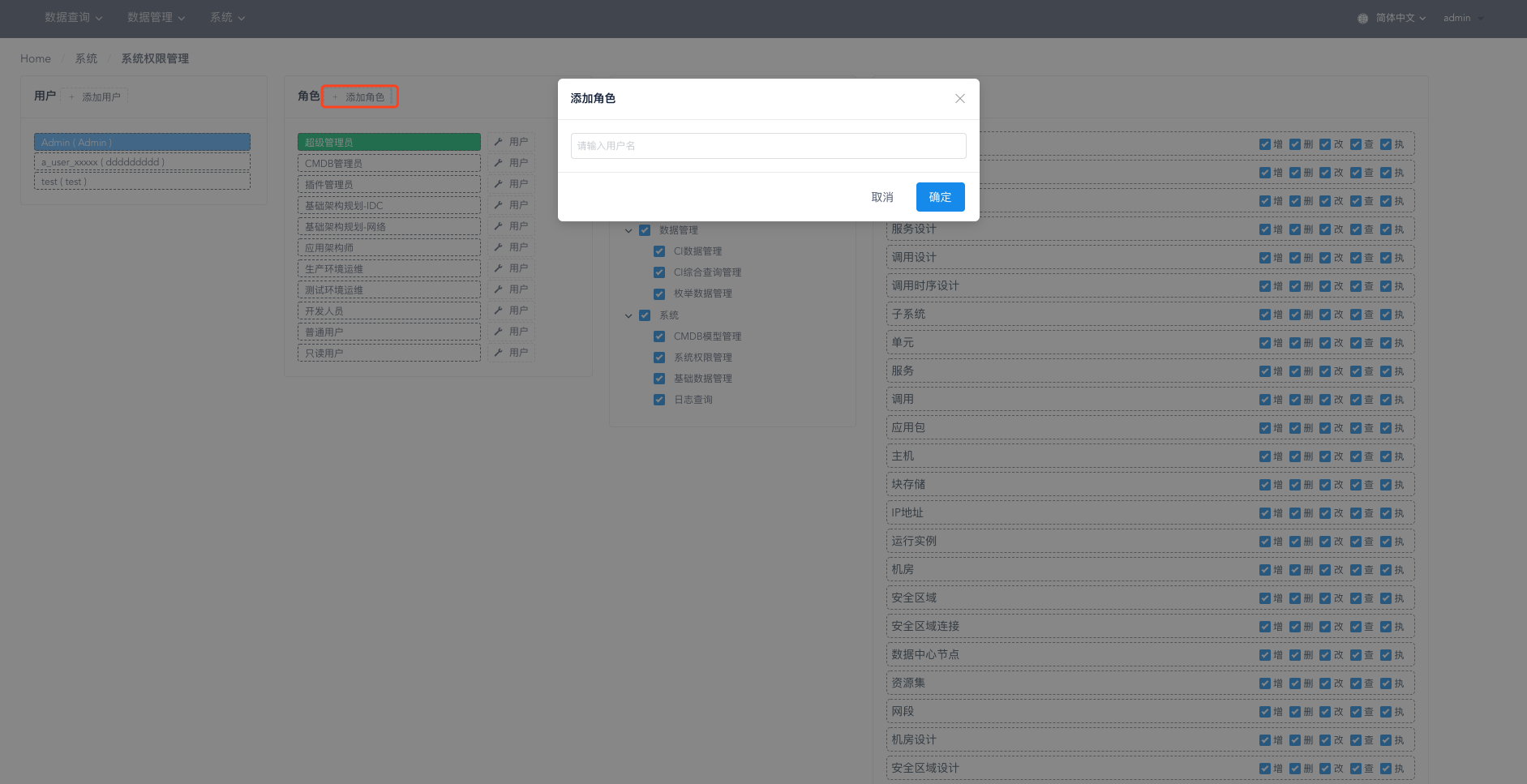Select the CMDB管理员 role
Image resolution: width=1527 pixels, height=784 pixels.
[389, 163]
